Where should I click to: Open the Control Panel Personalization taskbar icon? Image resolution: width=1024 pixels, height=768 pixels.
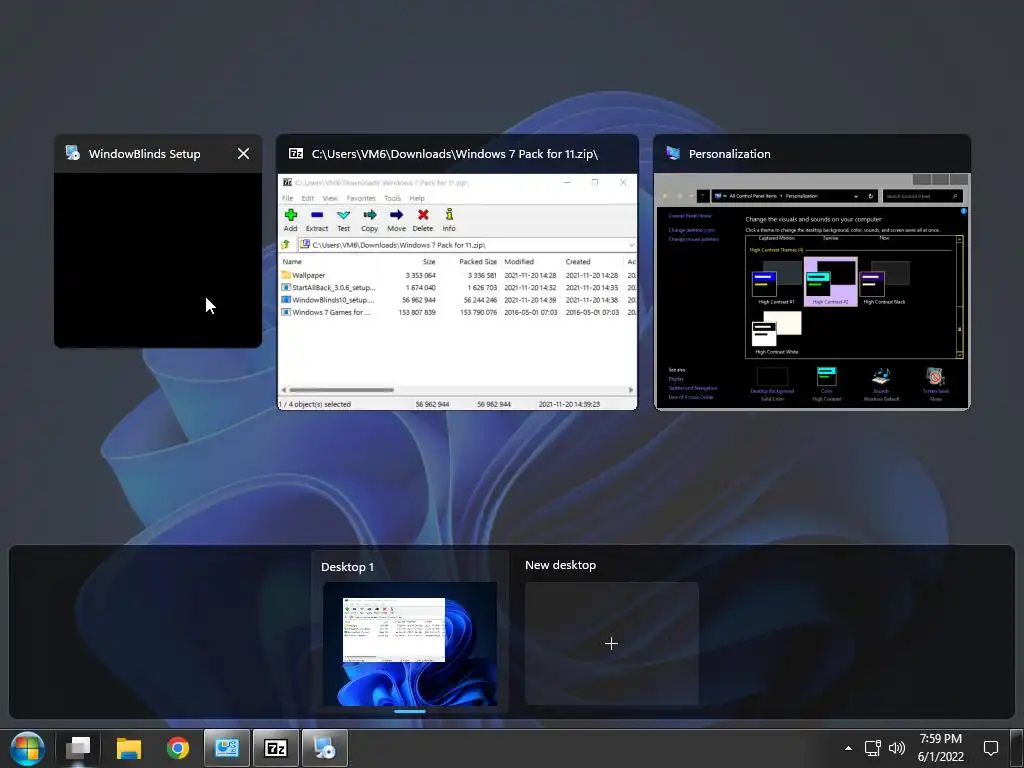click(227, 748)
